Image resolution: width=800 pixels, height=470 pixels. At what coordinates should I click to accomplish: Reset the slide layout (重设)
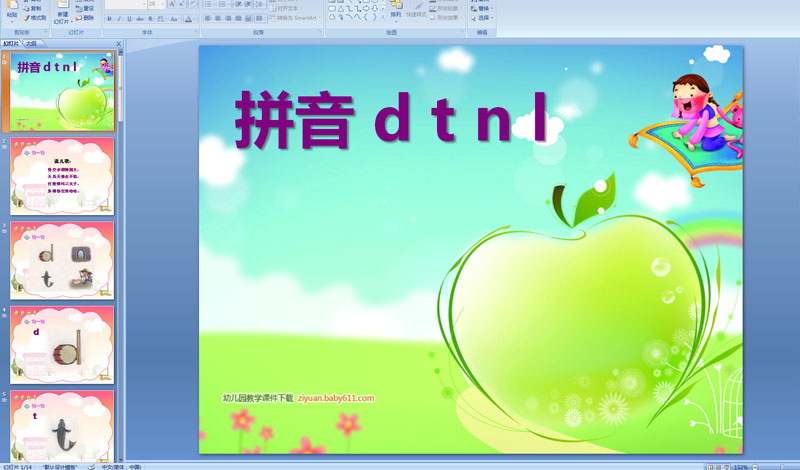tap(84, 9)
